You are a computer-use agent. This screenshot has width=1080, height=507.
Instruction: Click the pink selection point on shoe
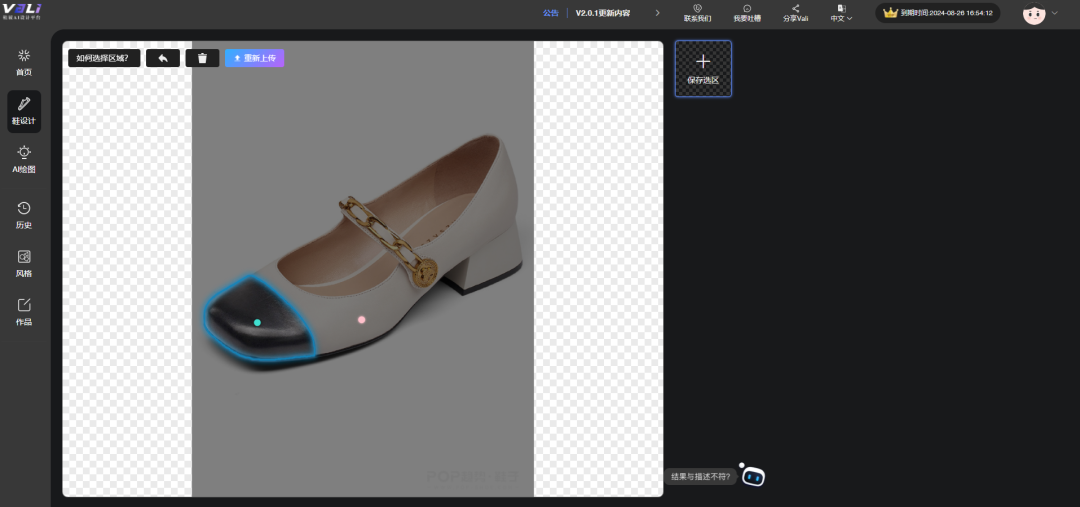(x=362, y=320)
